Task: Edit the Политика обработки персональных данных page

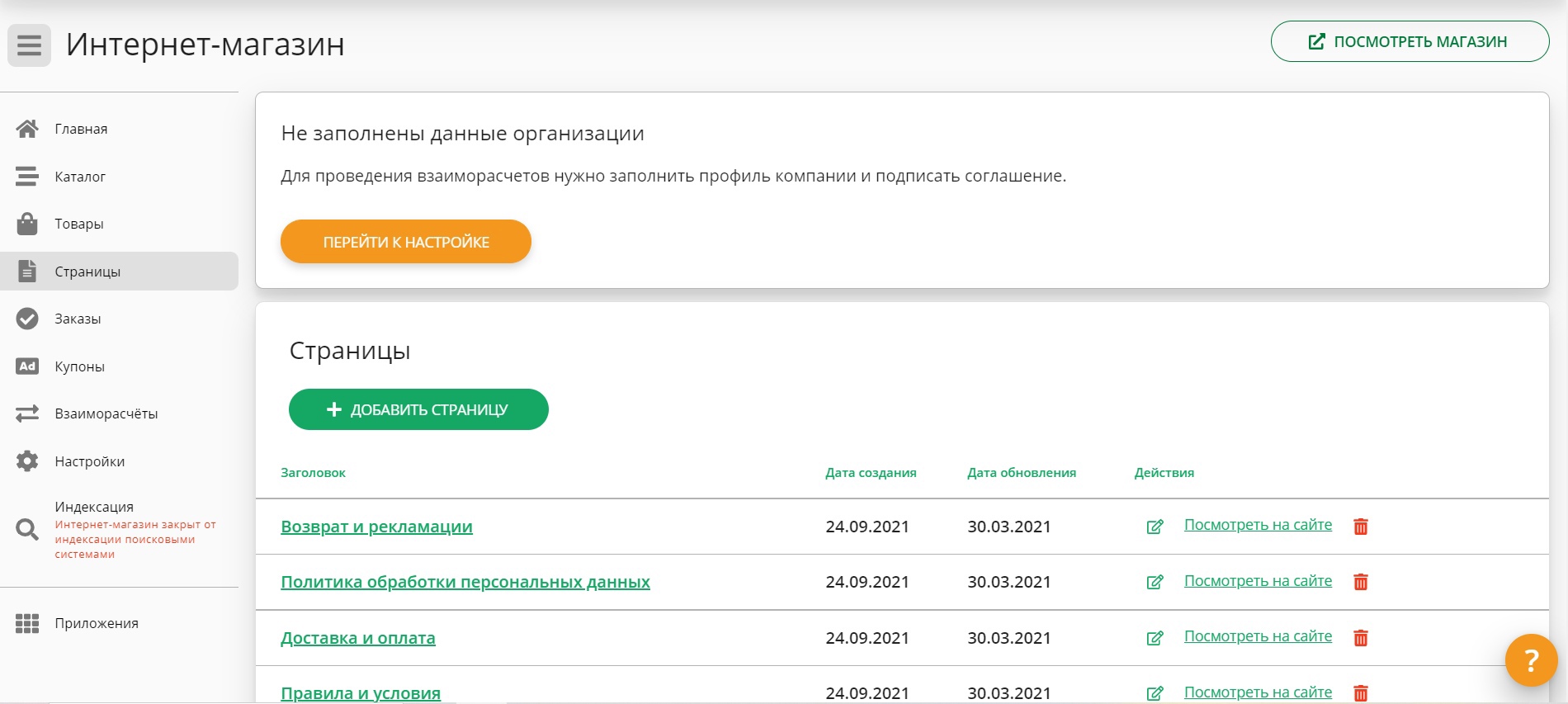Action: (x=1155, y=582)
